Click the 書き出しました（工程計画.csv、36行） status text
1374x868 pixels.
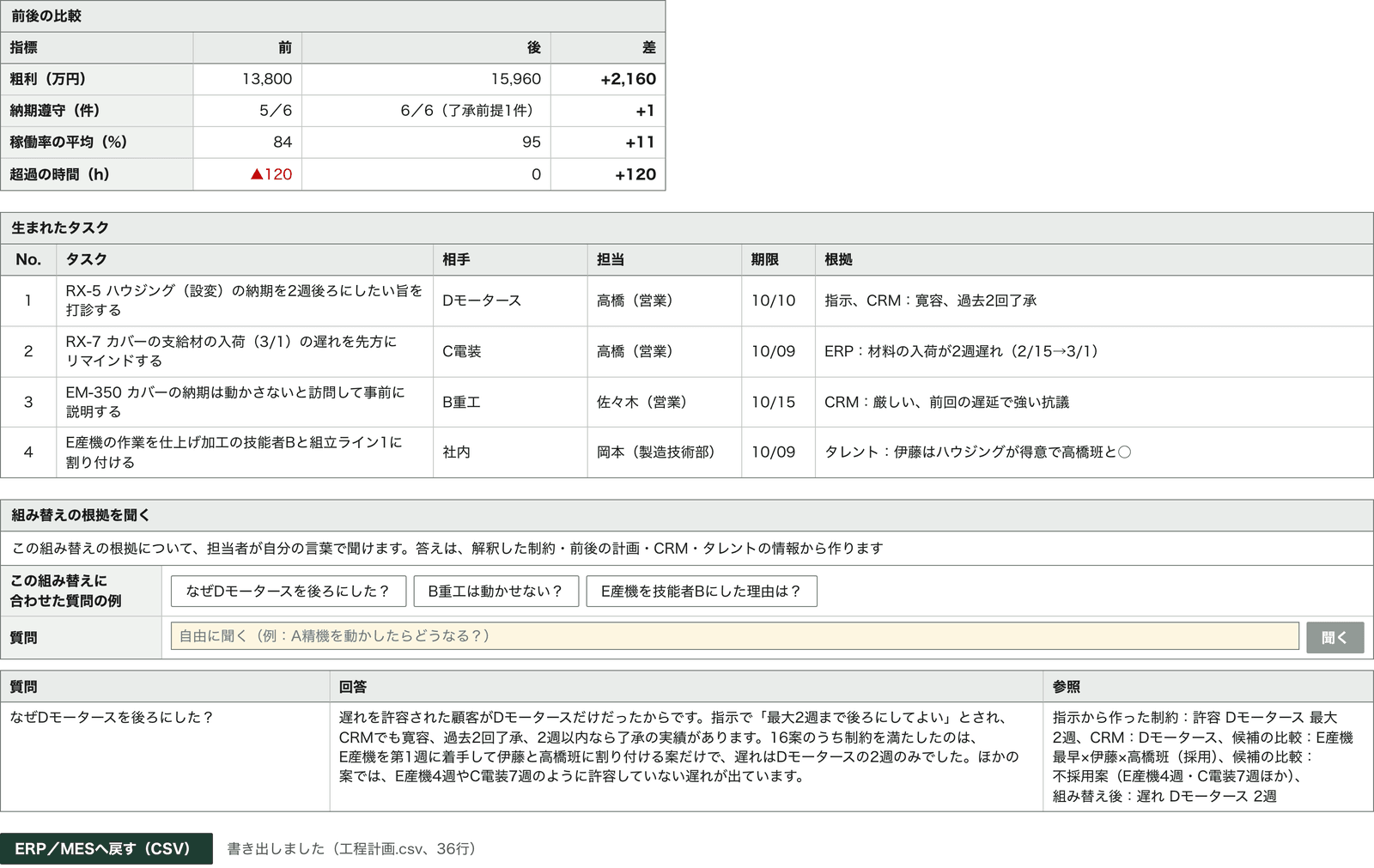click(x=351, y=848)
